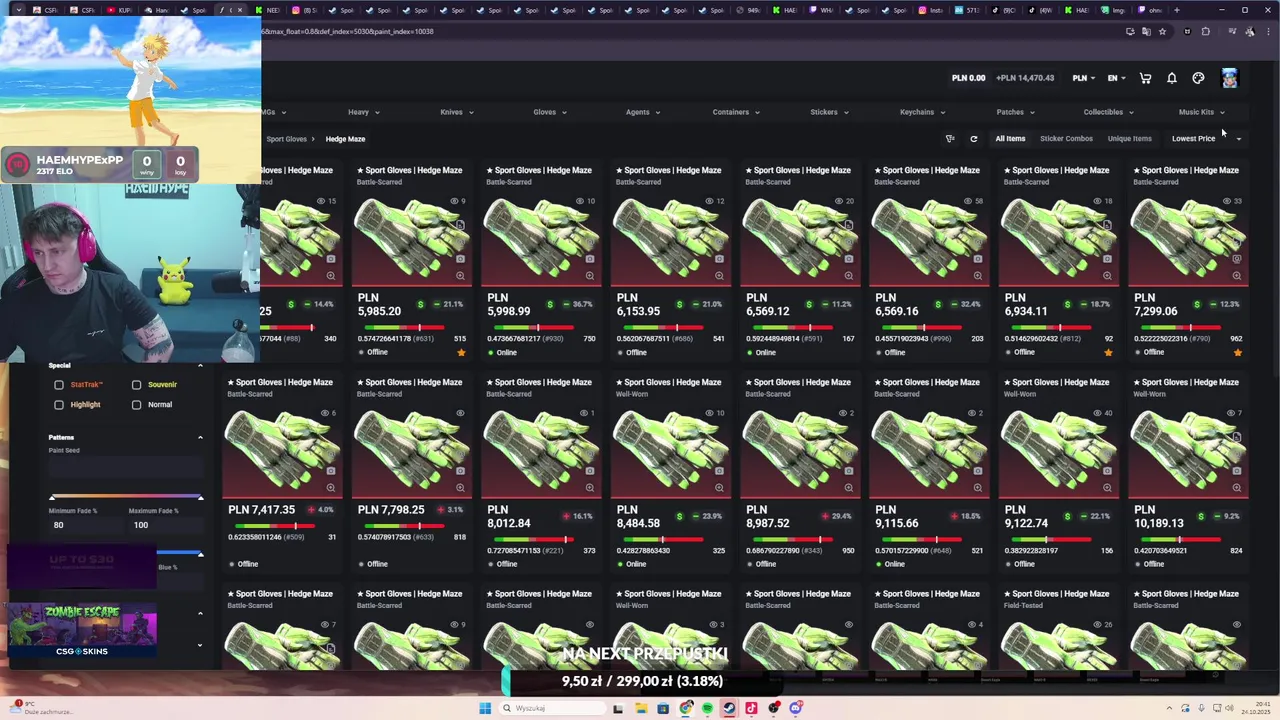Expand the Stickers category menu

click(x=829, y=112)
